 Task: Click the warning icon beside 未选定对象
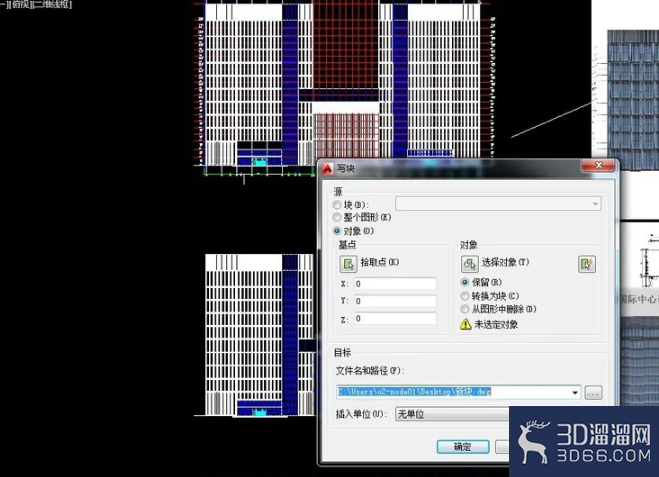coord(466,324)
